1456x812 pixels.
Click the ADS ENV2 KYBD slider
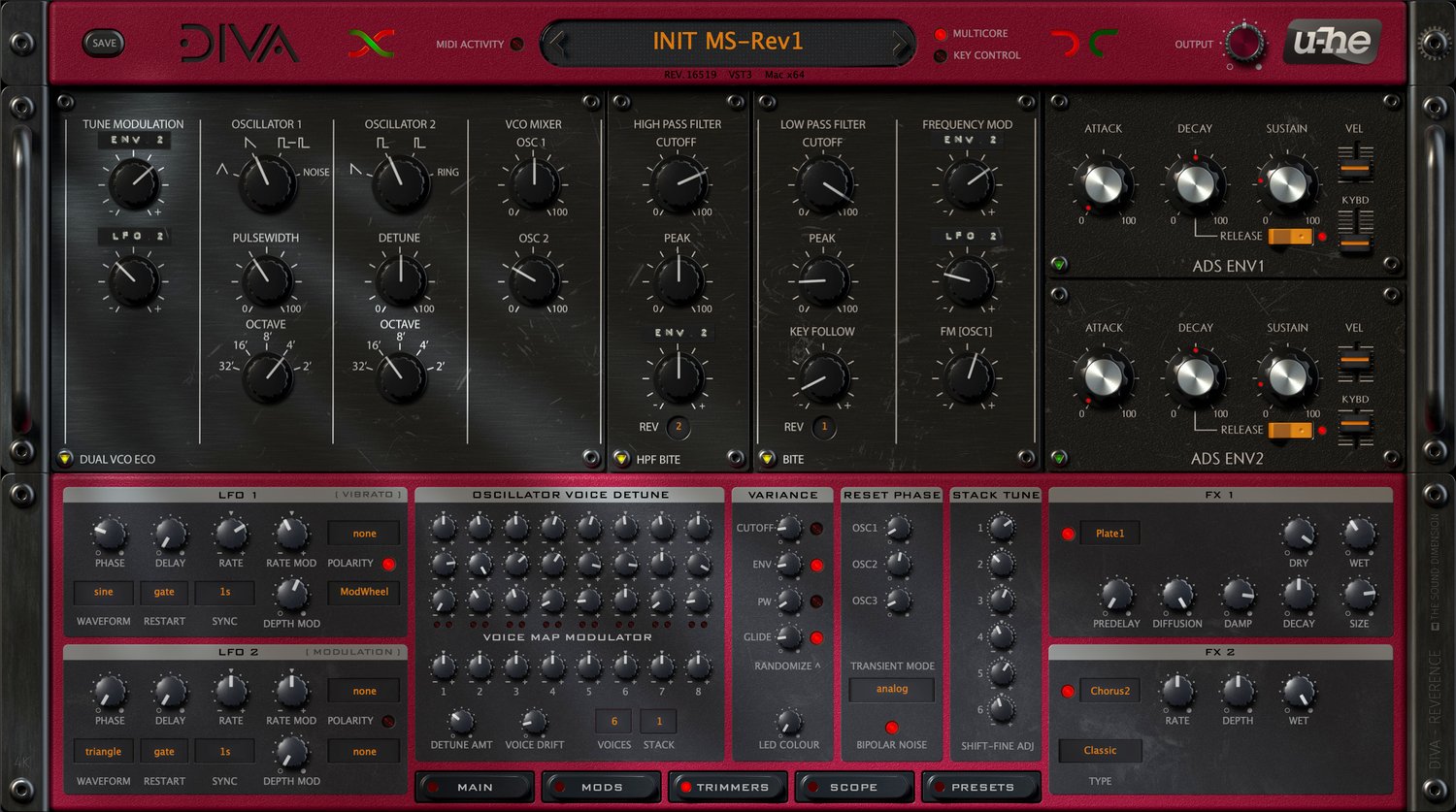1354,425
